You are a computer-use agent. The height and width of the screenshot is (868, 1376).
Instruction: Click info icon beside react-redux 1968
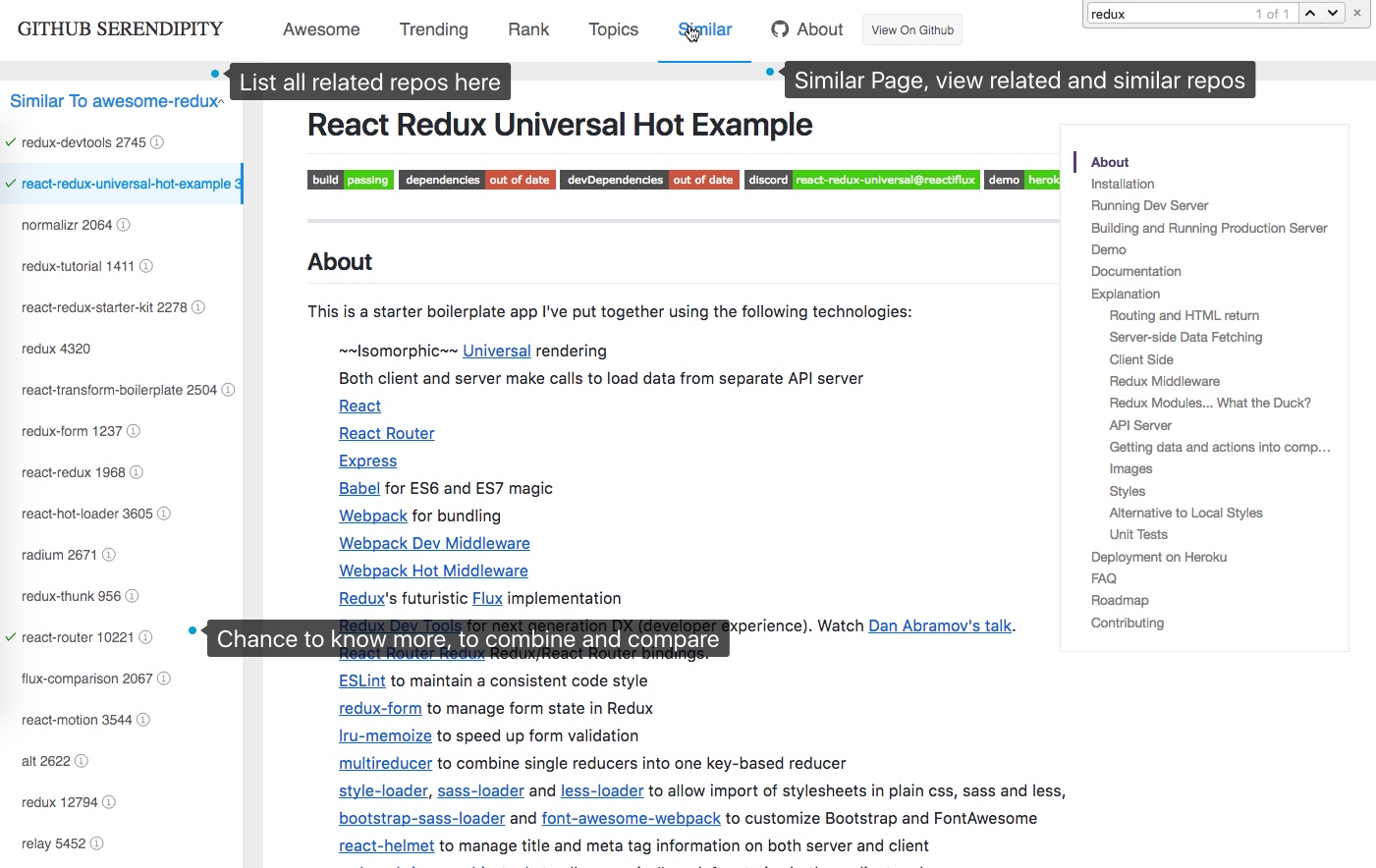coord(137,472)
